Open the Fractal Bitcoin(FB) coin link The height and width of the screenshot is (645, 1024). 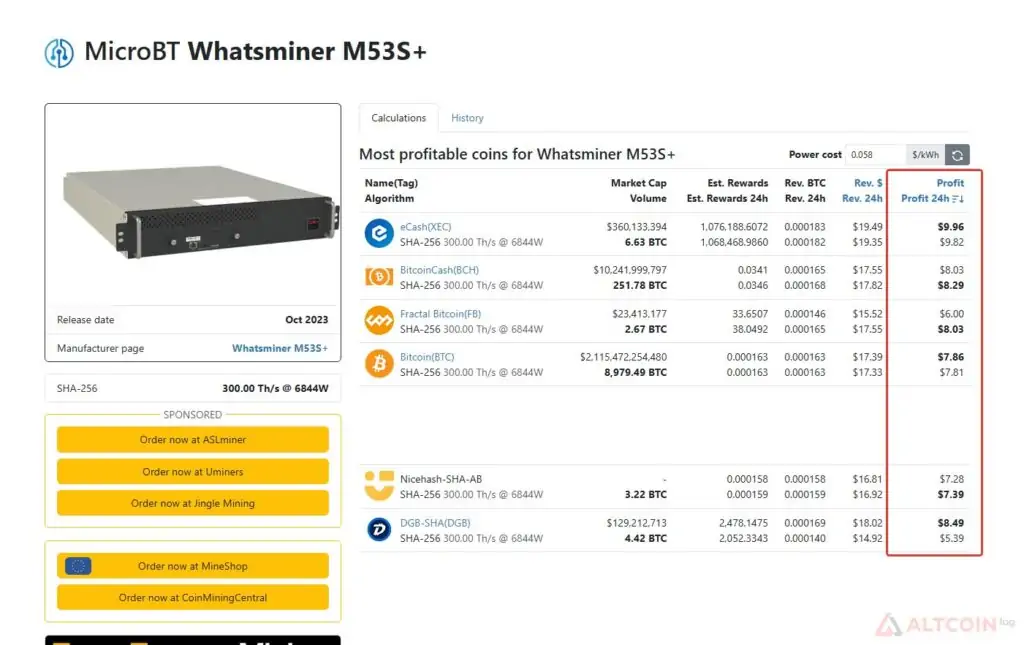coord(440,313)
